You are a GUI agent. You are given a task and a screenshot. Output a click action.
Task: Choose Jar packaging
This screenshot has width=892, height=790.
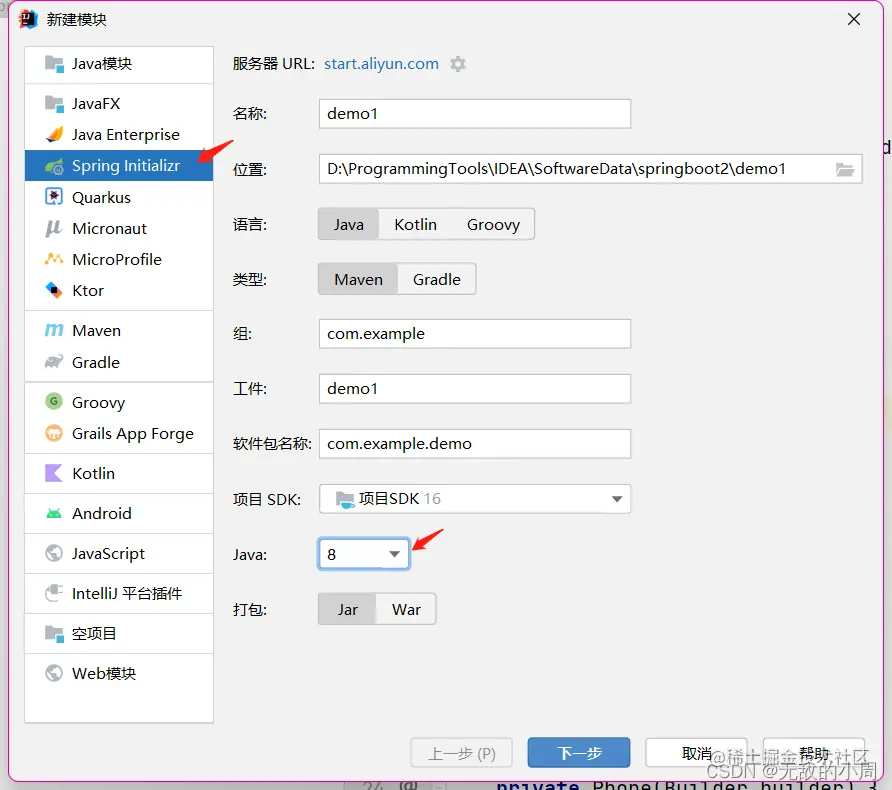pos(347,609)
